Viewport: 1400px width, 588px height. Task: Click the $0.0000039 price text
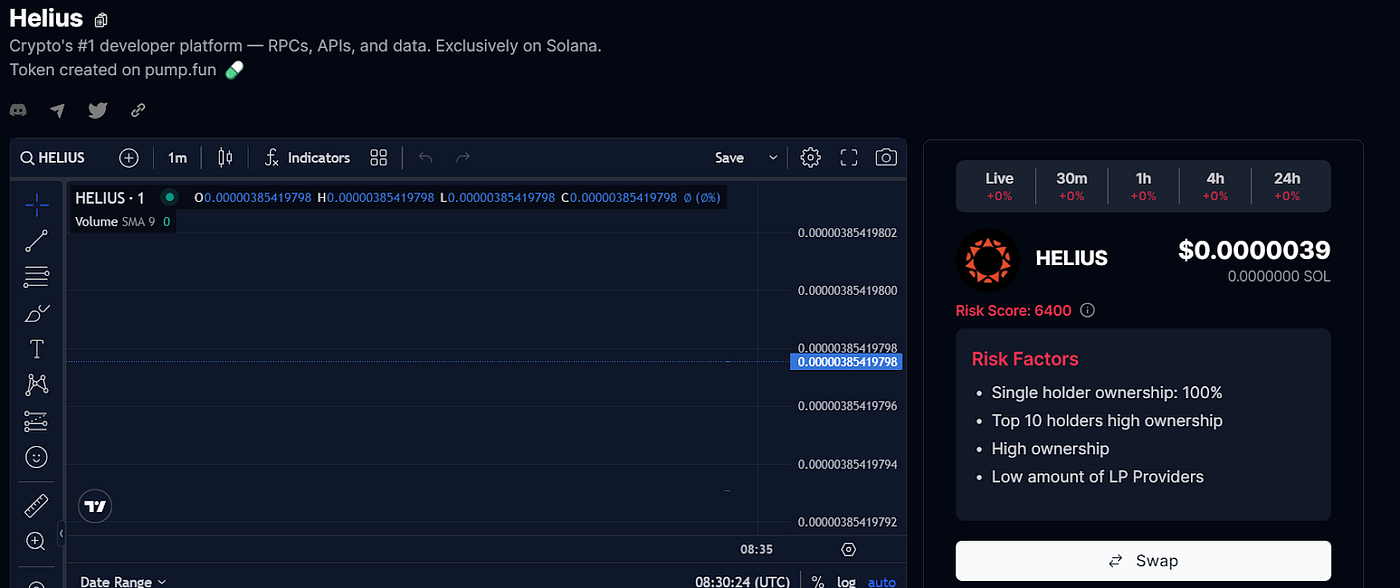point(1254,250)
